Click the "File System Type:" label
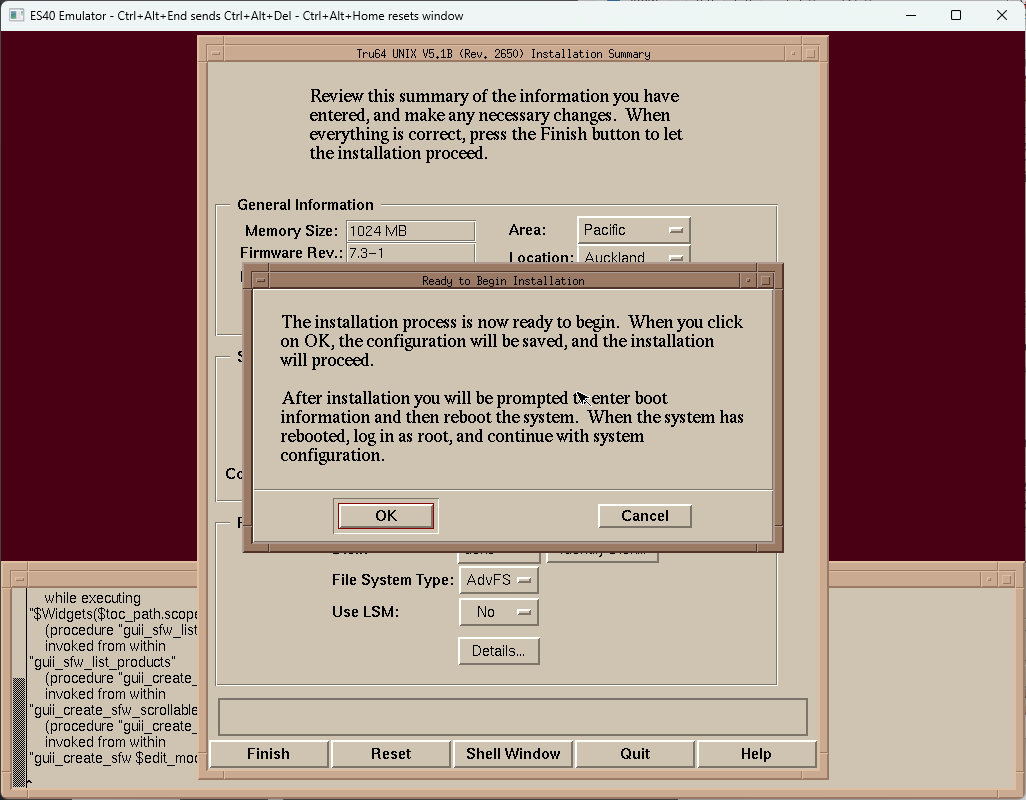Image resolution: width=1026 pixels, height=800 pixels. click(x=393, y=580)
